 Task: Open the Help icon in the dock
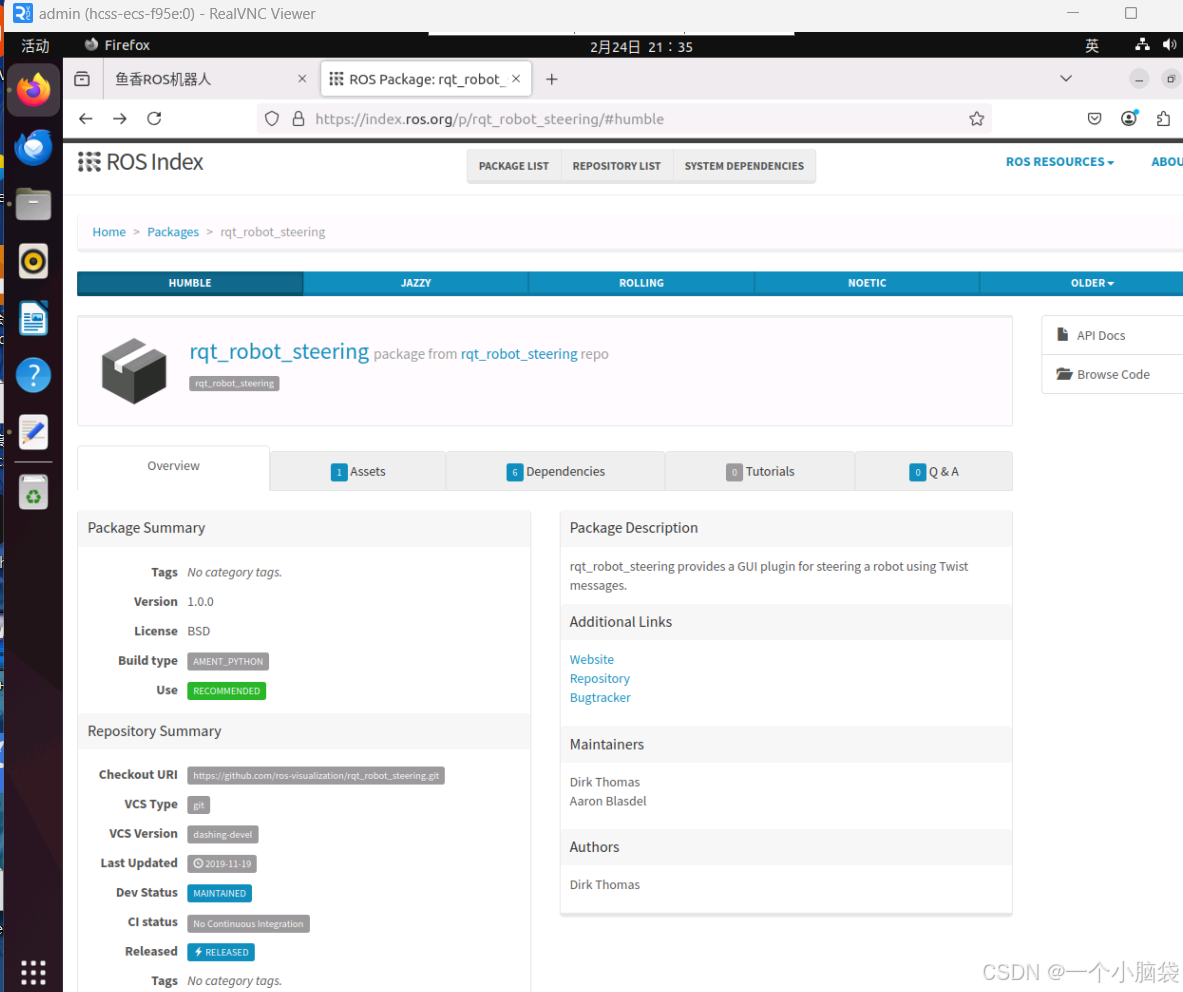(33, 375)
